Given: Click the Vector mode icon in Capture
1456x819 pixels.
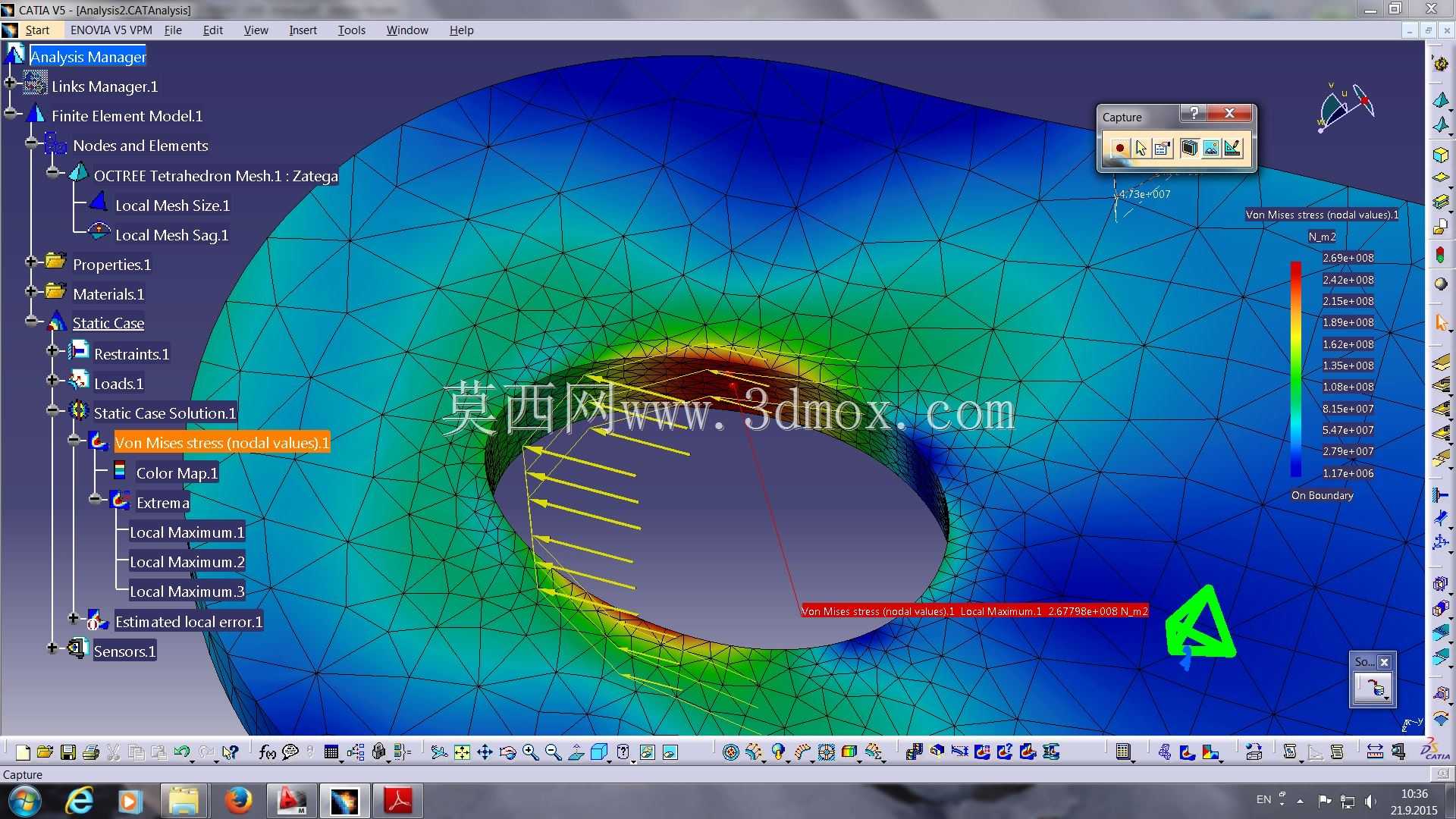Looking at the screenshot, I should (x=1232, y=148).
